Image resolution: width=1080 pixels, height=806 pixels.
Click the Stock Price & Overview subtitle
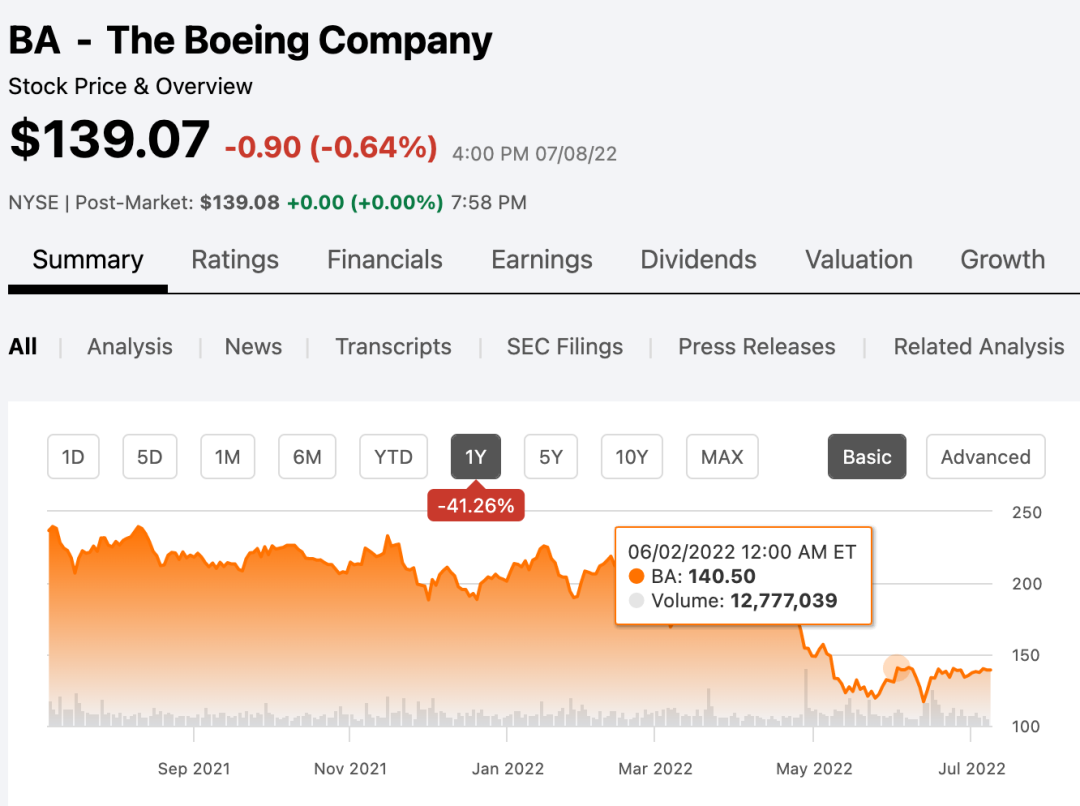coord(130,87)
